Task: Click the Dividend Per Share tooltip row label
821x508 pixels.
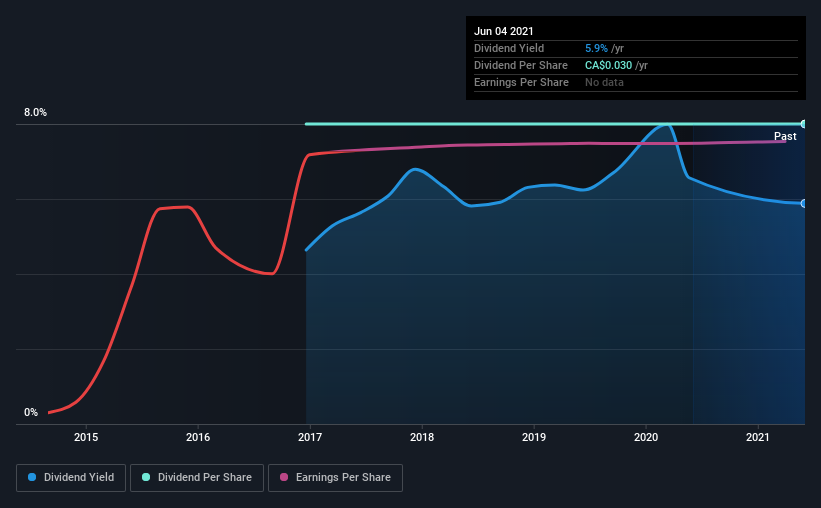Action: 521,65
